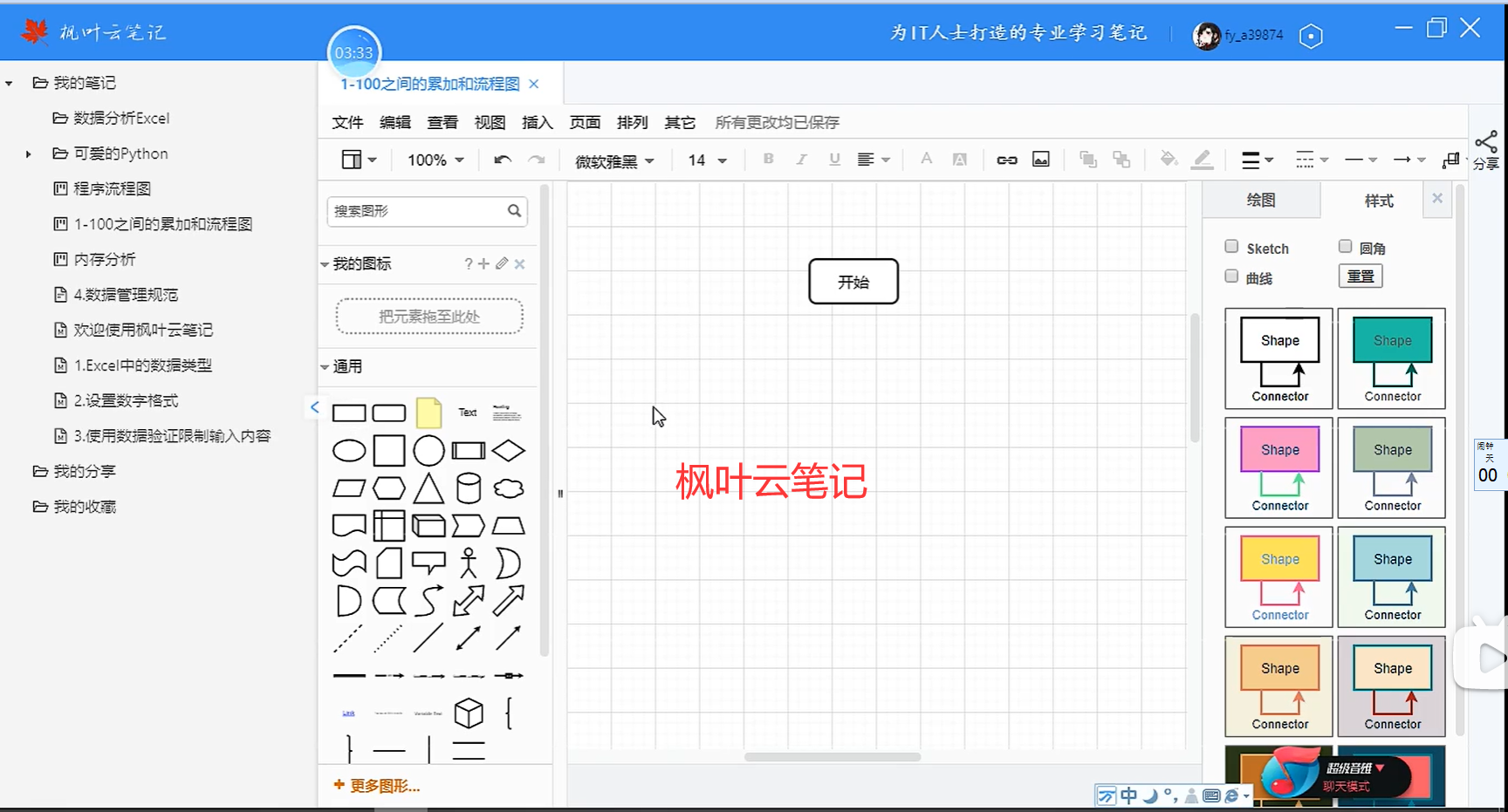Screen dimensions: 1508x812
Task: Undo the last action
Action: pos(501,160)
